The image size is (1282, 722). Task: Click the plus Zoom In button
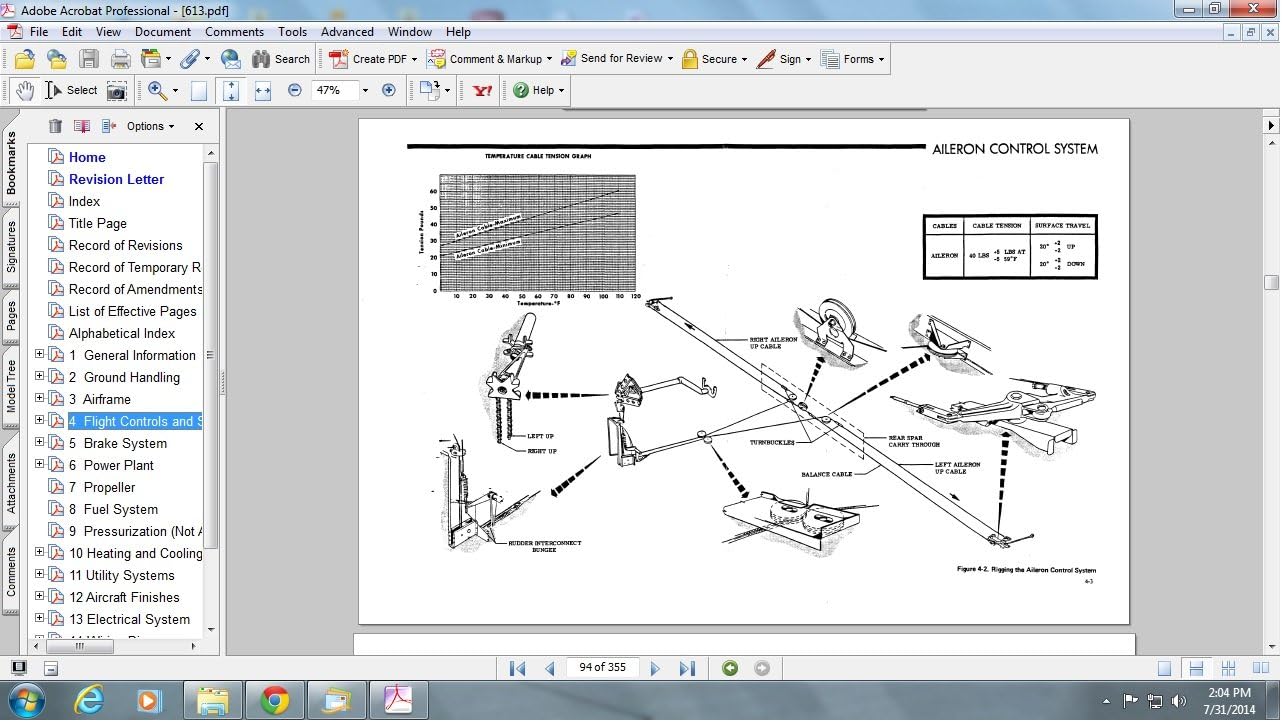pyautogui.click(x=389, y=90)
